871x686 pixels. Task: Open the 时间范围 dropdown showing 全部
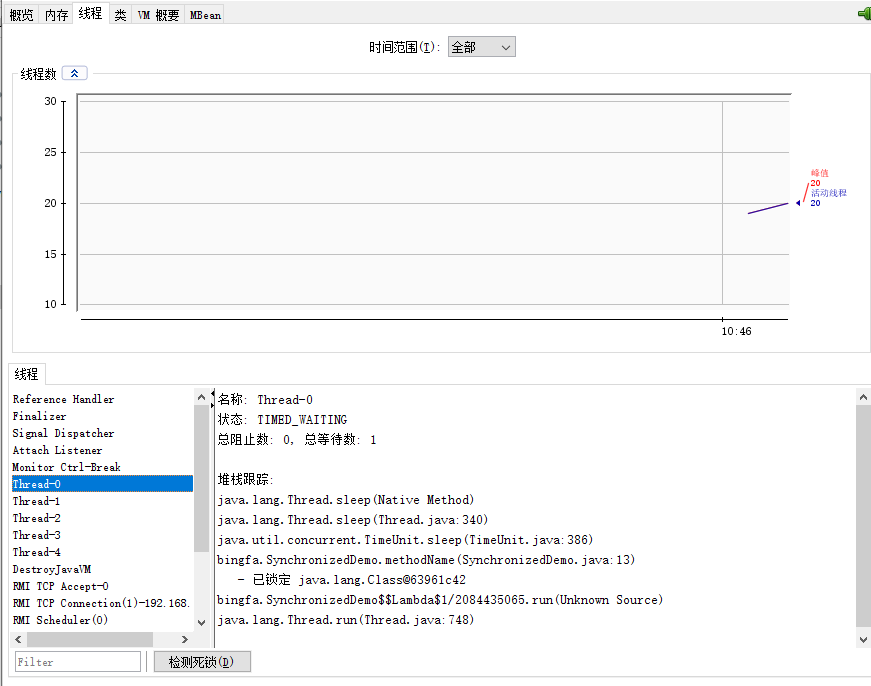click(x=481, y=46)
